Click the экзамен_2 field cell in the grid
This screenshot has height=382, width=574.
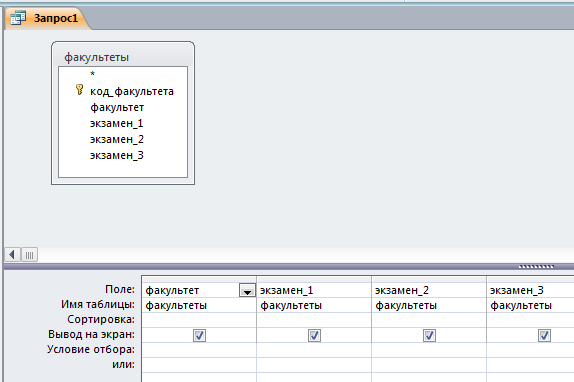coord(429,290)
